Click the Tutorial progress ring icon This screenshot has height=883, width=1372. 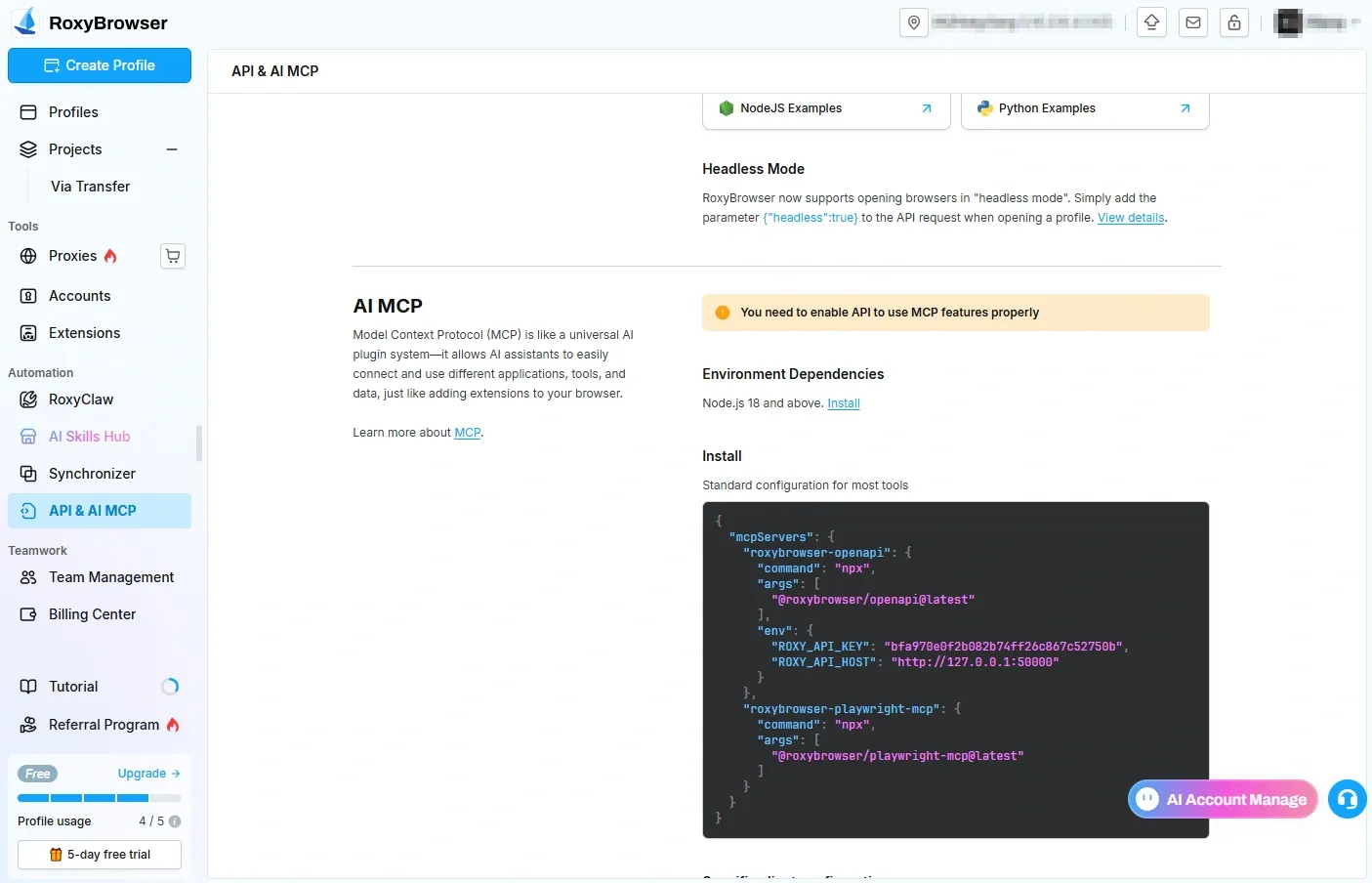tap(170, 687)
